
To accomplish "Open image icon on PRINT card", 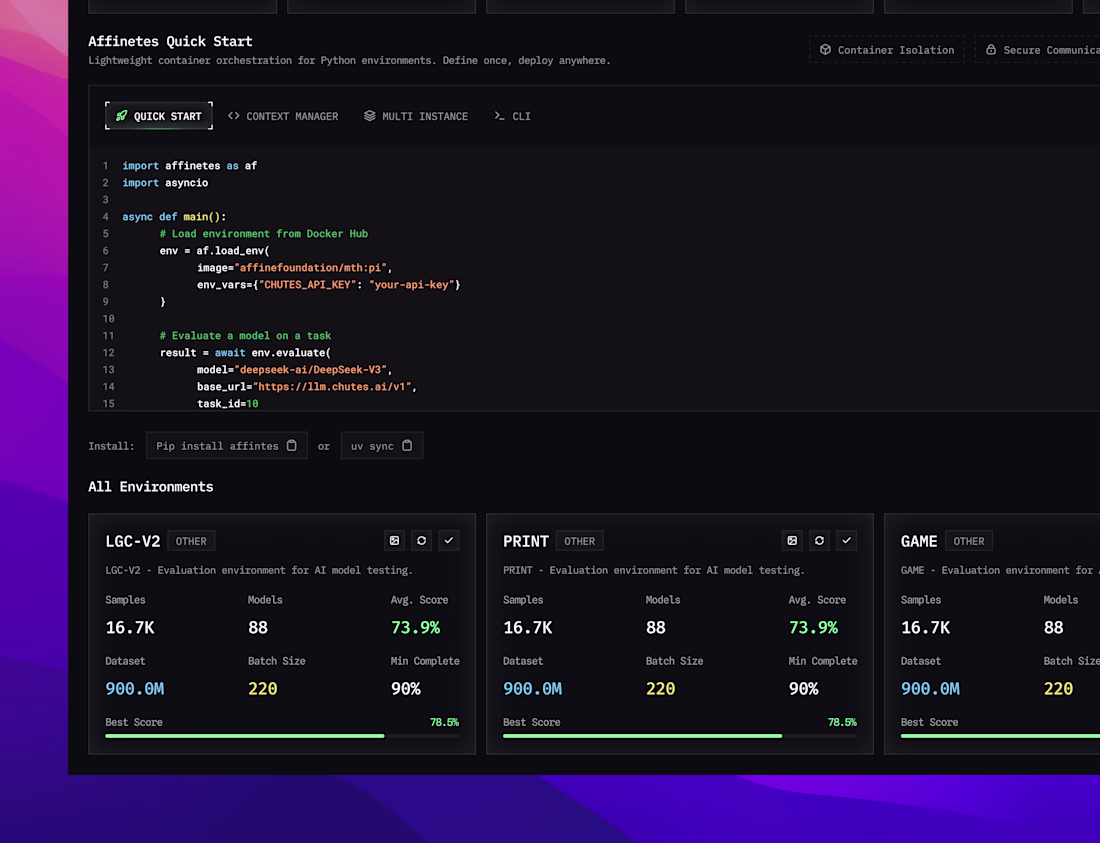I will 792,541.
